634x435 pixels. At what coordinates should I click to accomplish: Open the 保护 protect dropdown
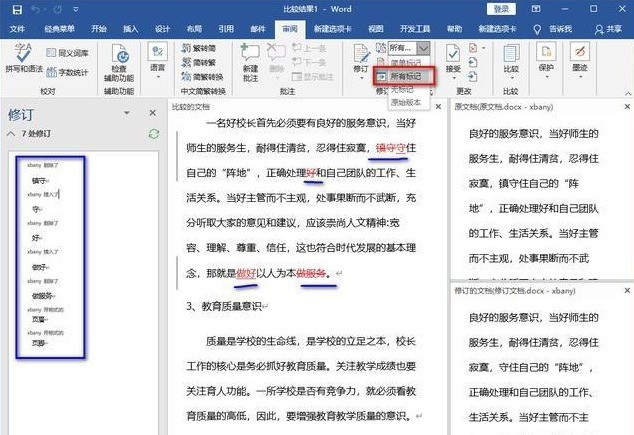pos(546,61)
